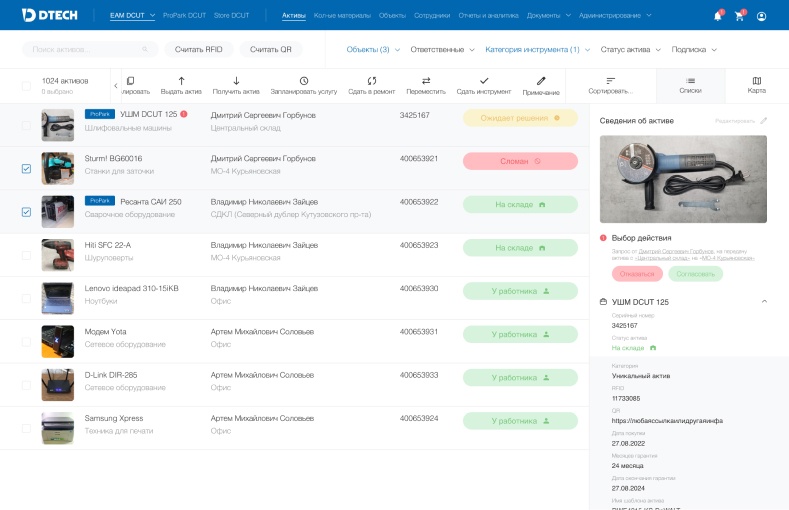Viewport: 789px width, 510px height.
Task: Click the Выдать актив toolbar icon
Action: [x=181, y=81]
